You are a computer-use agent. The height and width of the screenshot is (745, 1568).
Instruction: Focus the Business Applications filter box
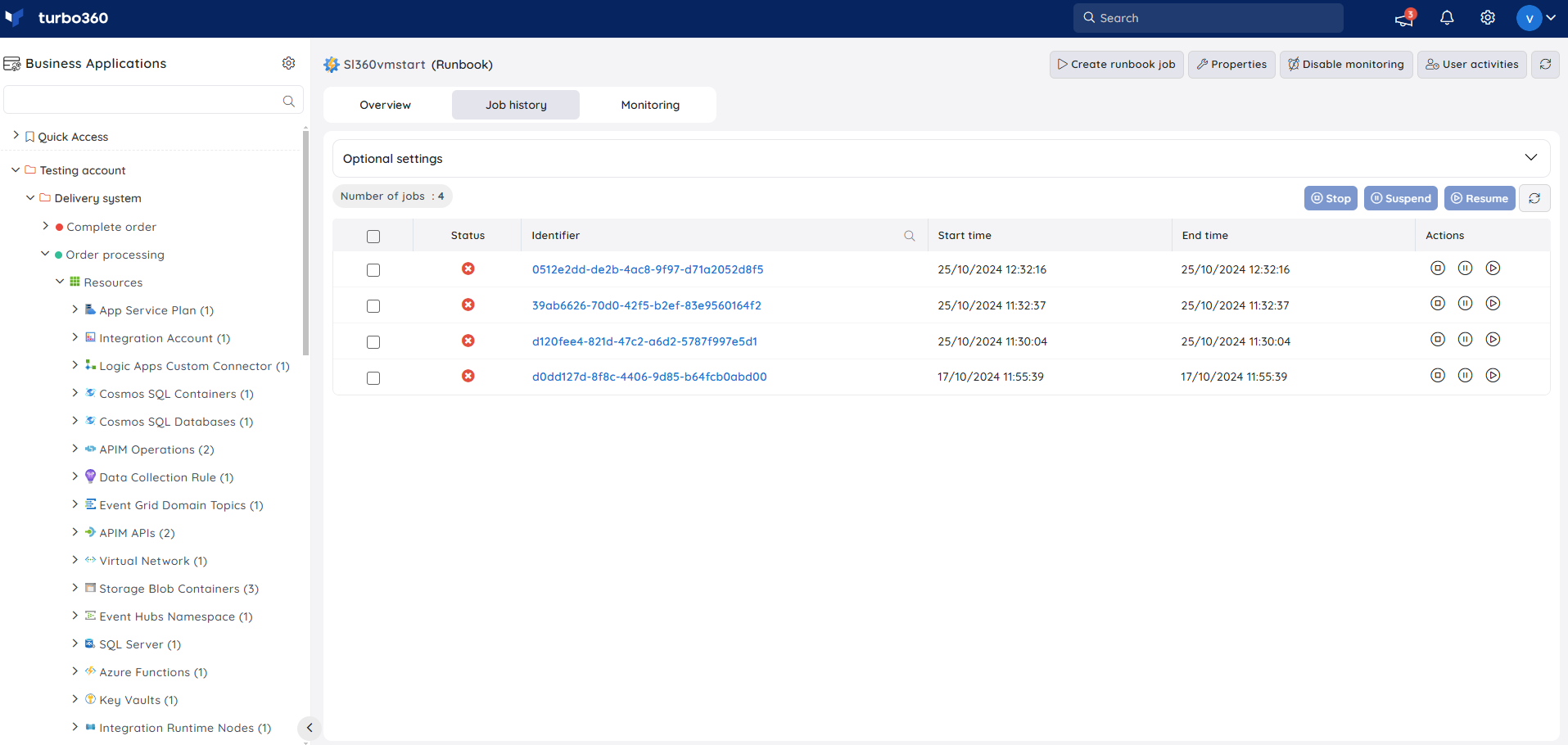pos(153,101)
